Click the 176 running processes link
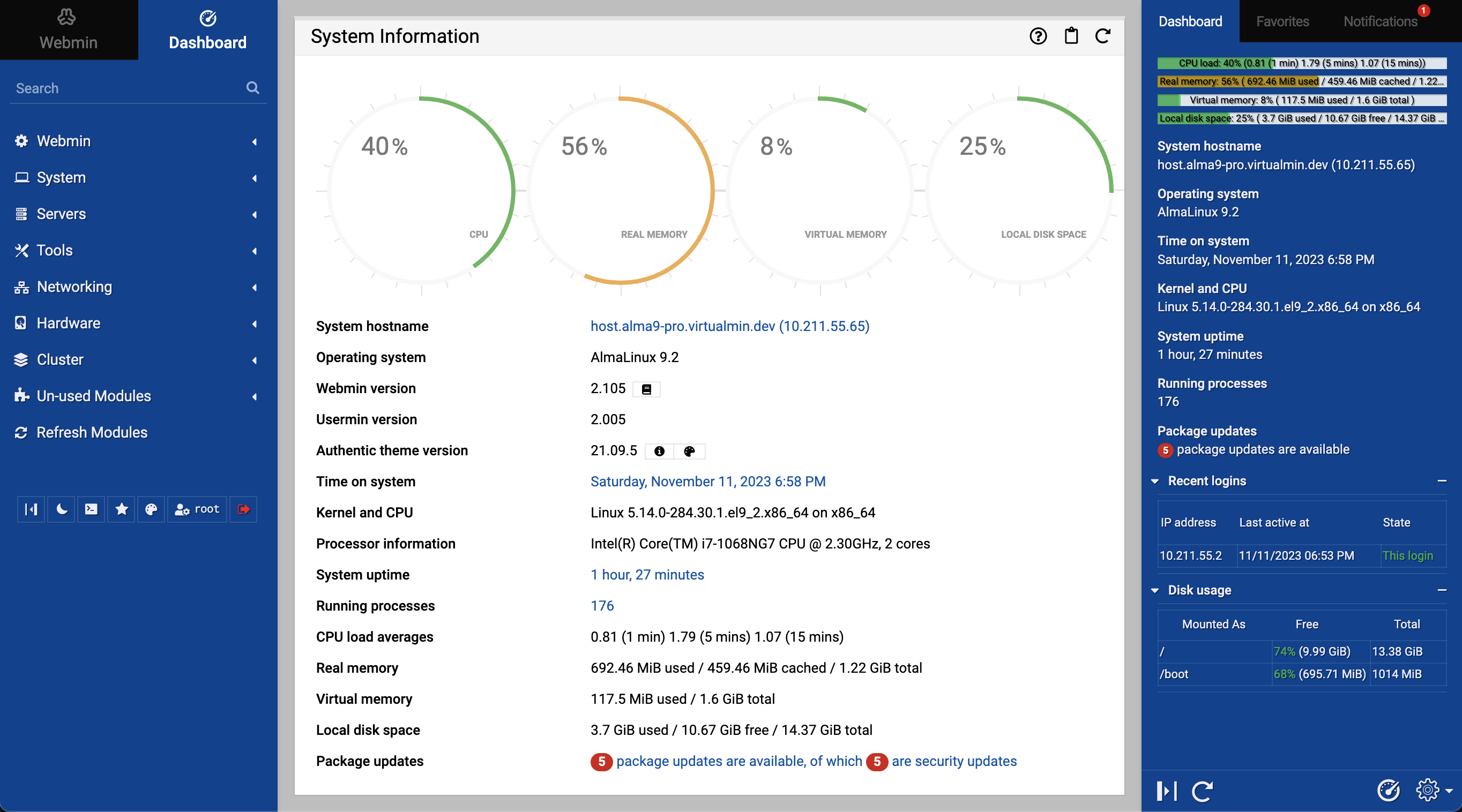 tap(602, 606)
